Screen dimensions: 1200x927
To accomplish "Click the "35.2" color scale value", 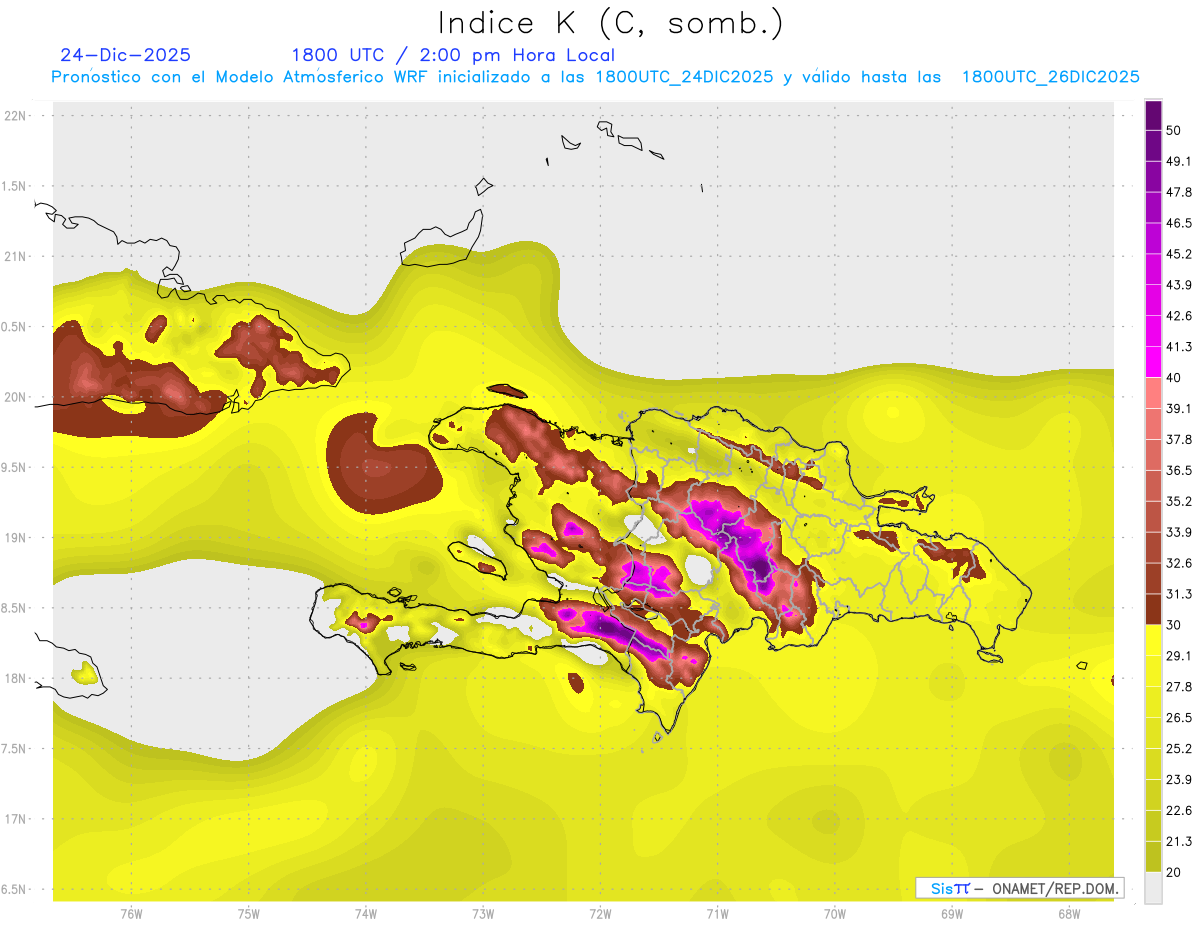I will 1179,501.
